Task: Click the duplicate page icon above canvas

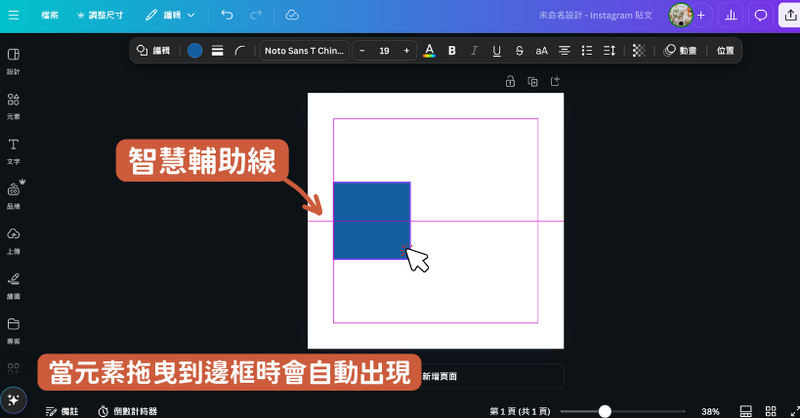Action: [533, 81]
